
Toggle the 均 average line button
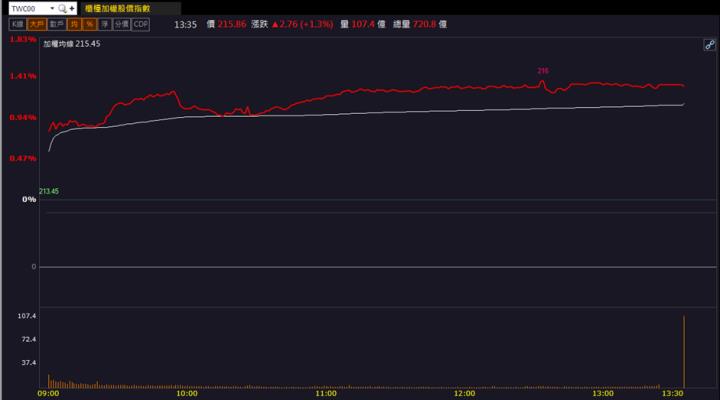(74, 24)
